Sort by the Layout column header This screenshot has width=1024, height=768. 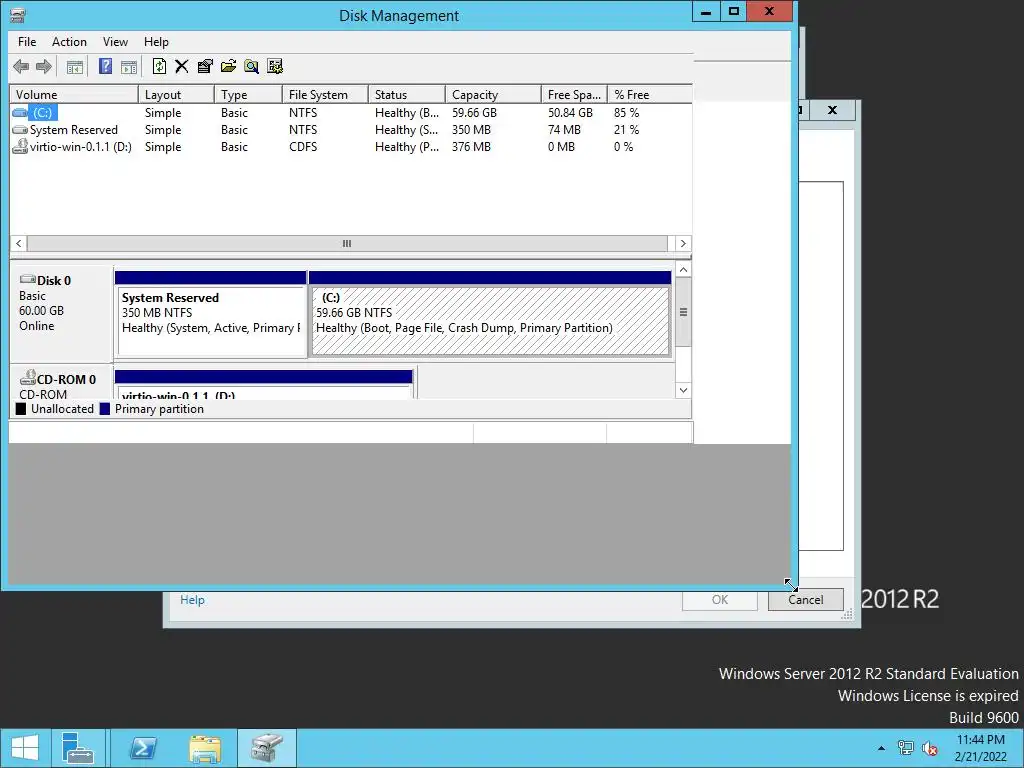tap(176, 95)
